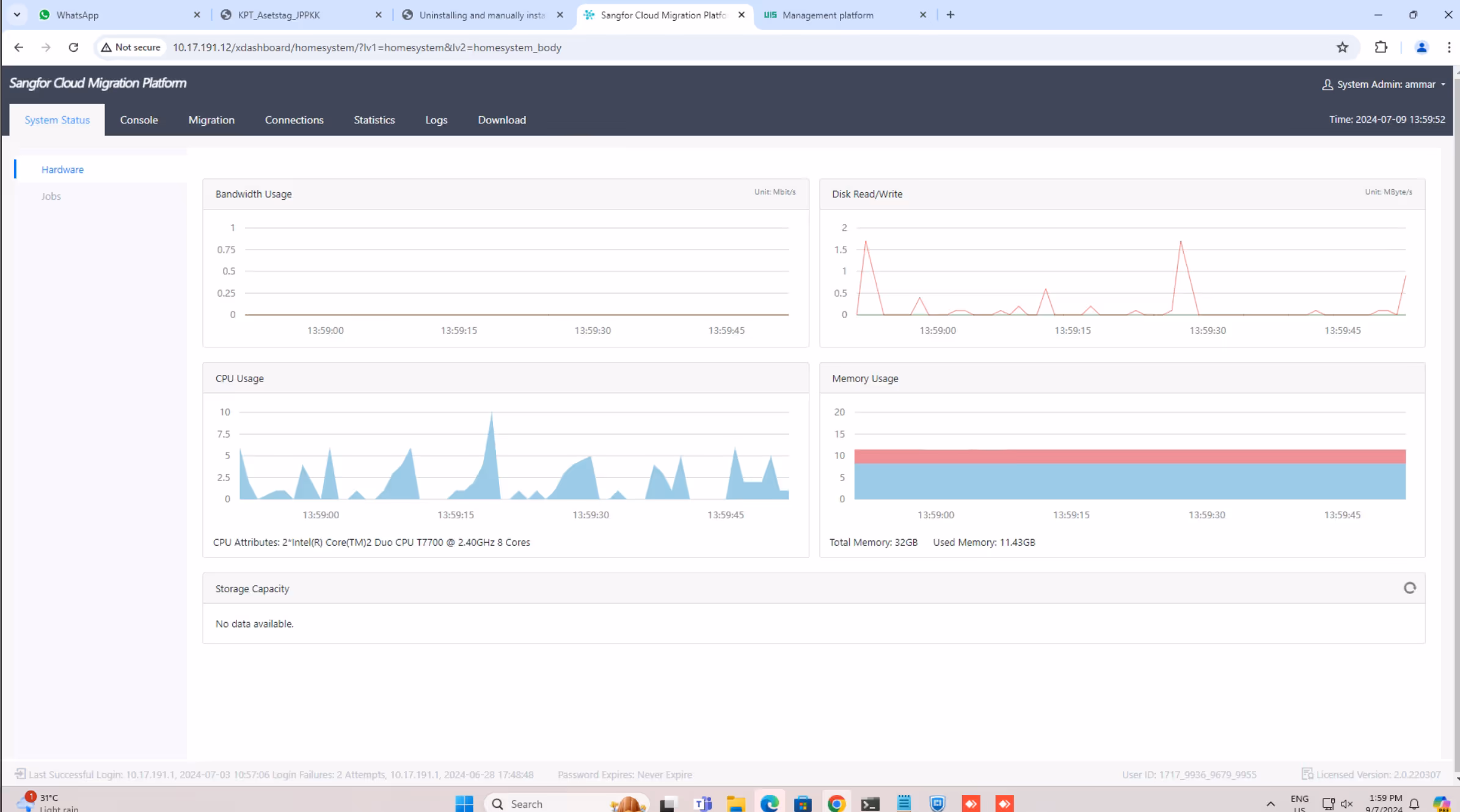Open the browser extensions puzzle icon

pyautogui.click(x=1381, y=47)
